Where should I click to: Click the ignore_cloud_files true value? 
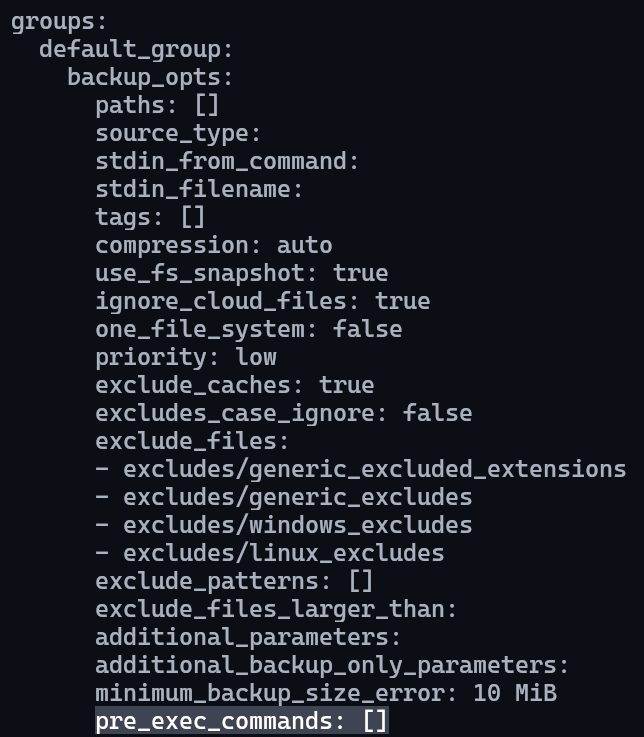click(402, 302)
